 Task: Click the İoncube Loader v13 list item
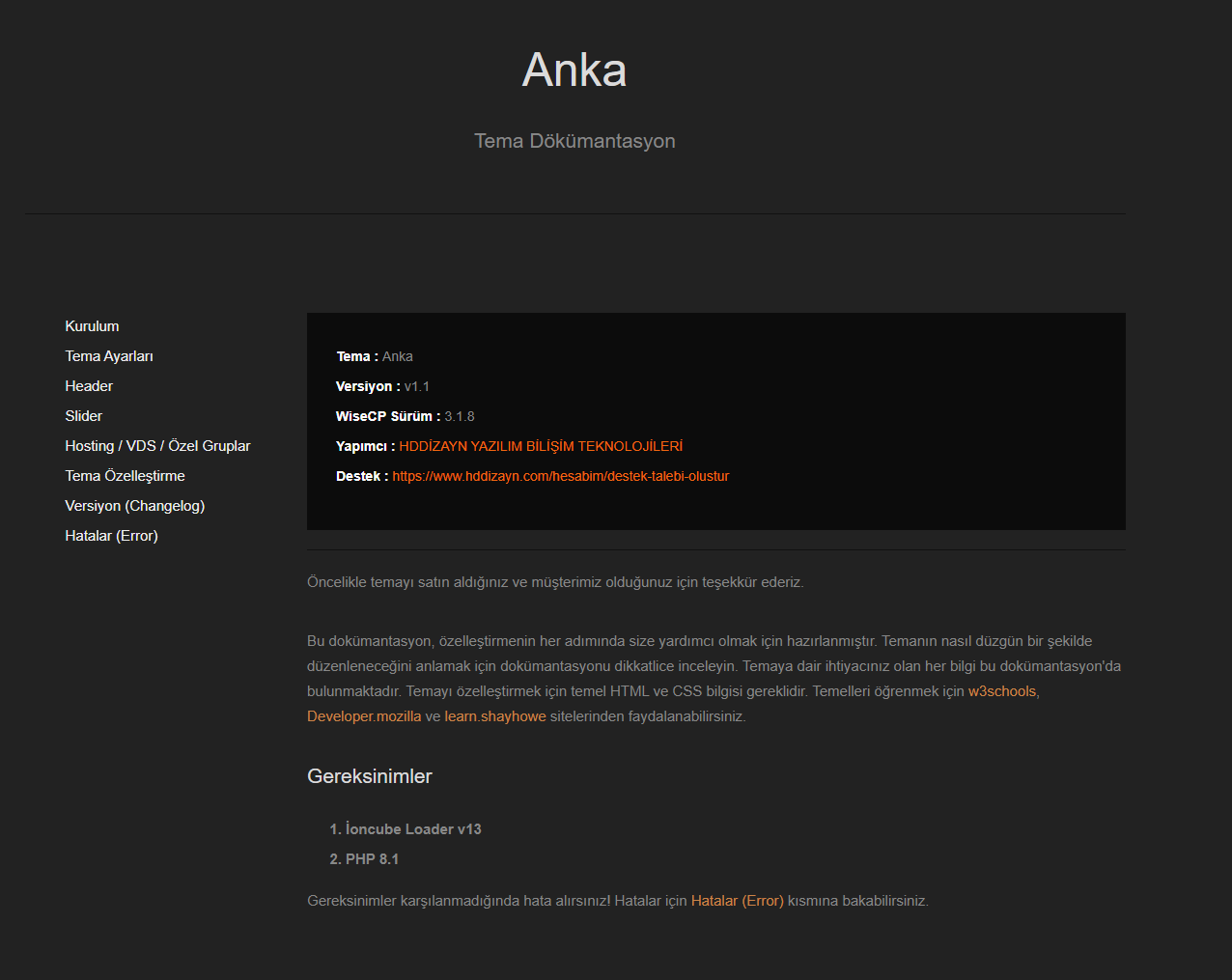413,829
